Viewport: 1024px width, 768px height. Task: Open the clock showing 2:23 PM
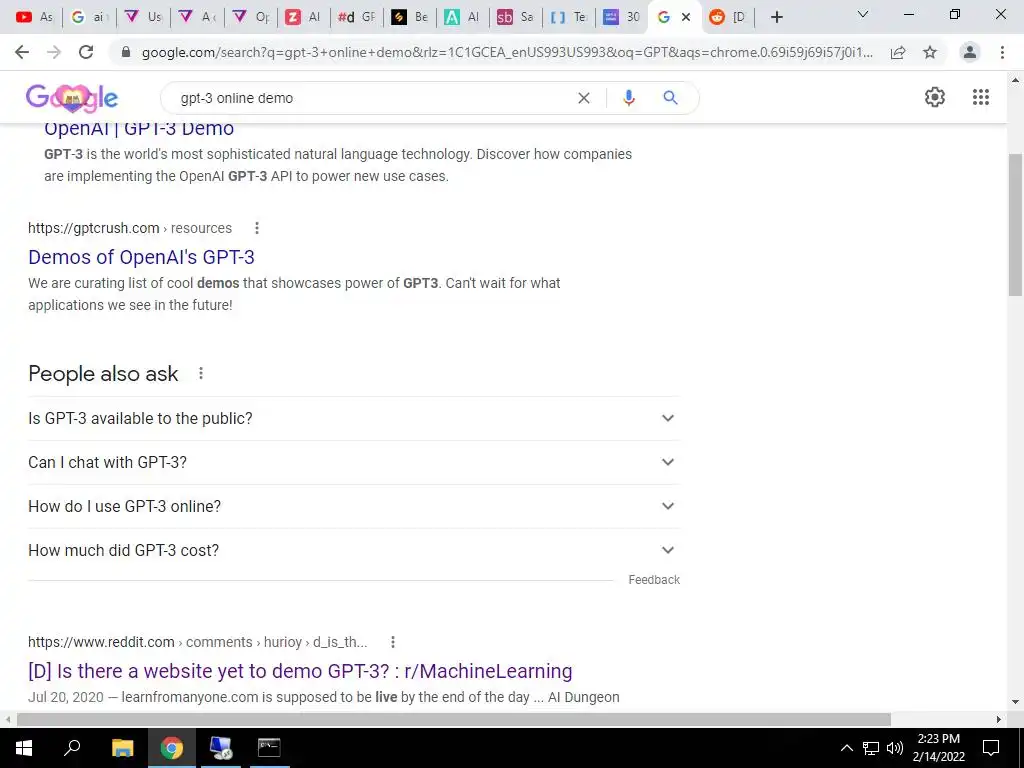(938, 748)
